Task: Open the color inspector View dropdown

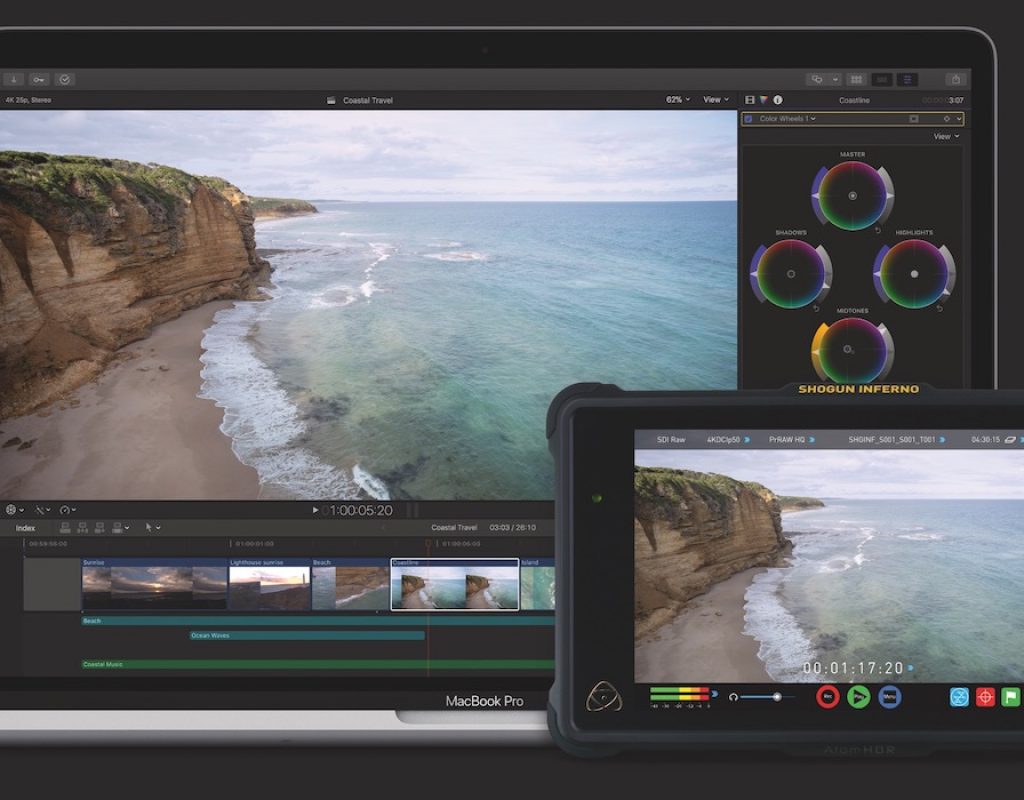Action: pos(946,136)
